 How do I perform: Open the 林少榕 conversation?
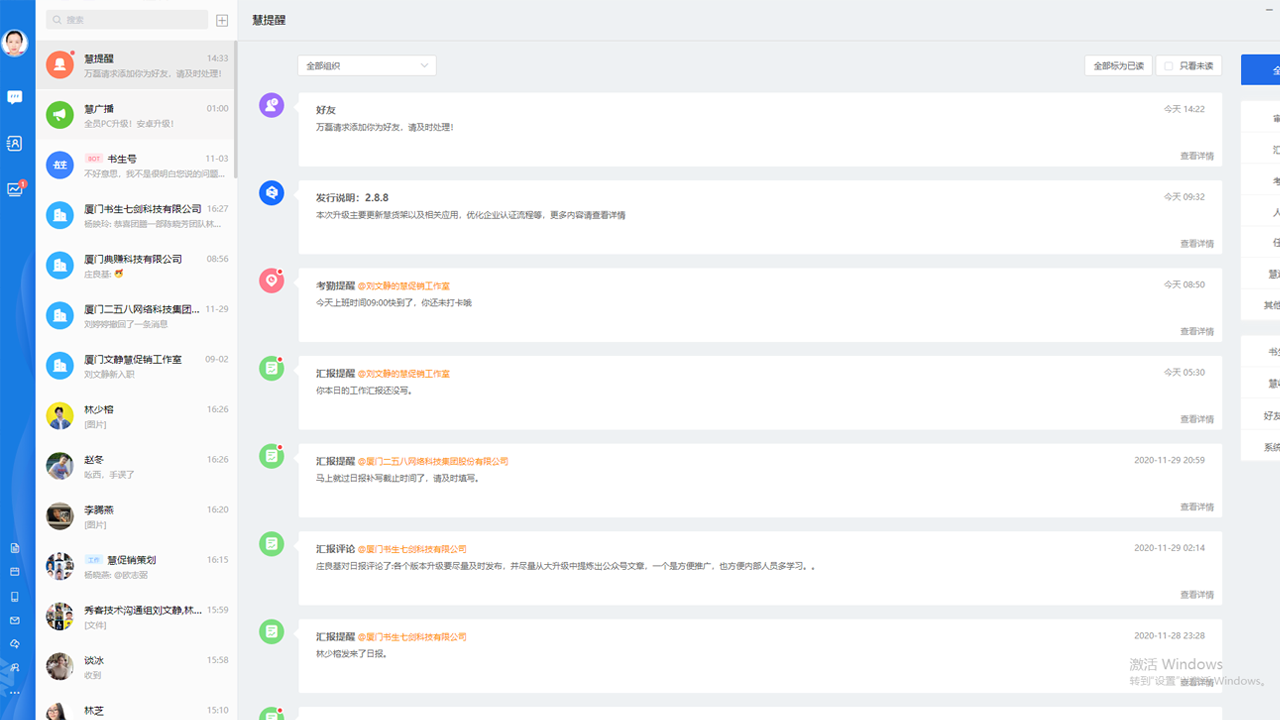coord(137,416)
